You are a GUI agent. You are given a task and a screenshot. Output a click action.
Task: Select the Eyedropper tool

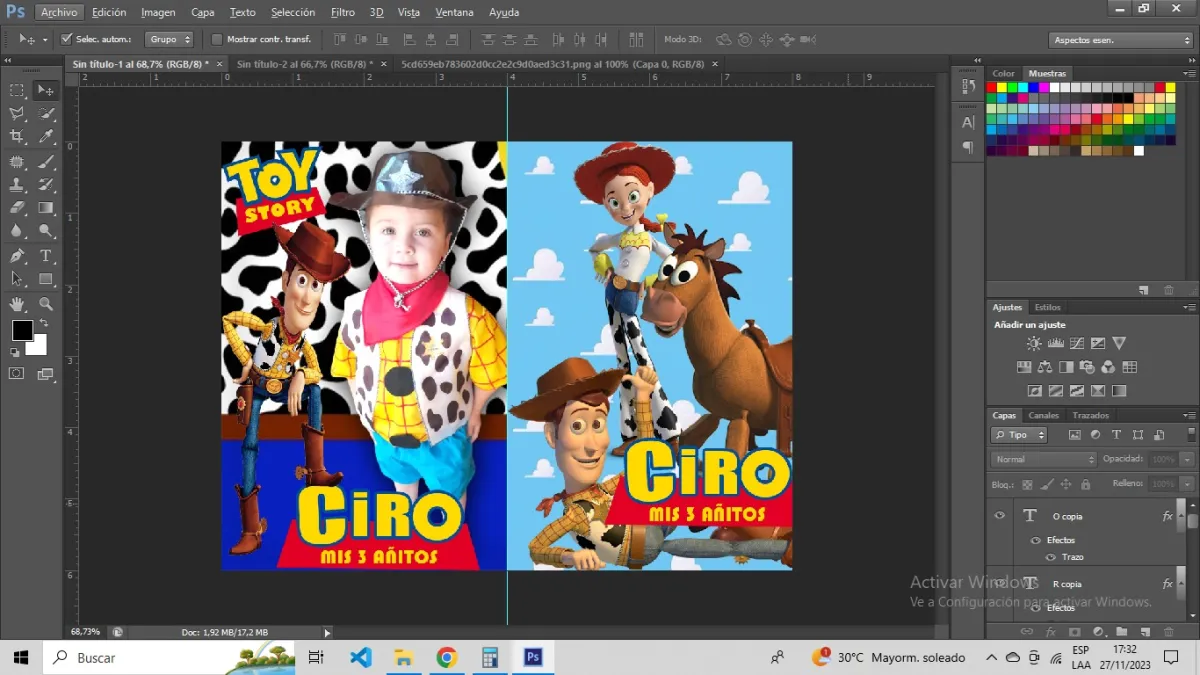tap(46, 137)
